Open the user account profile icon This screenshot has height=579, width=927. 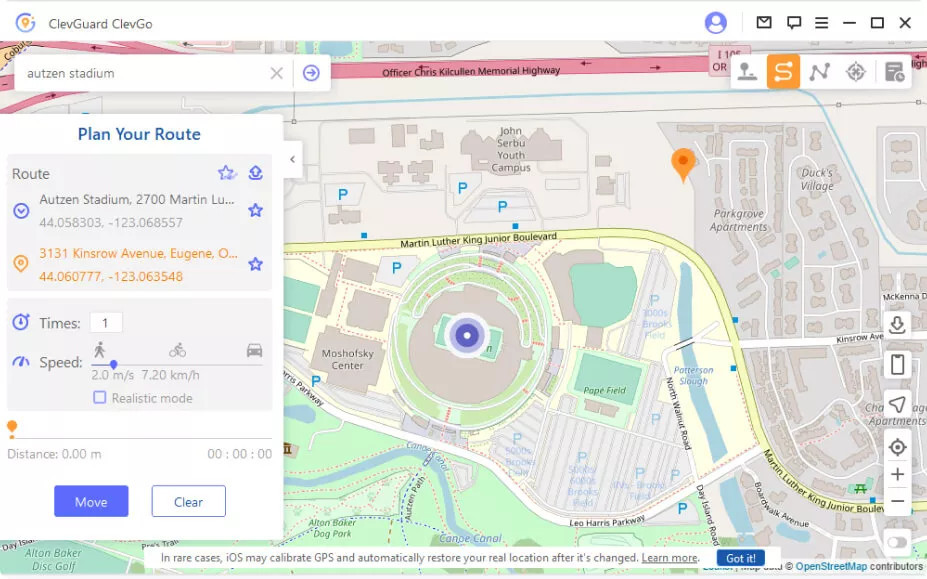(715, 23)
